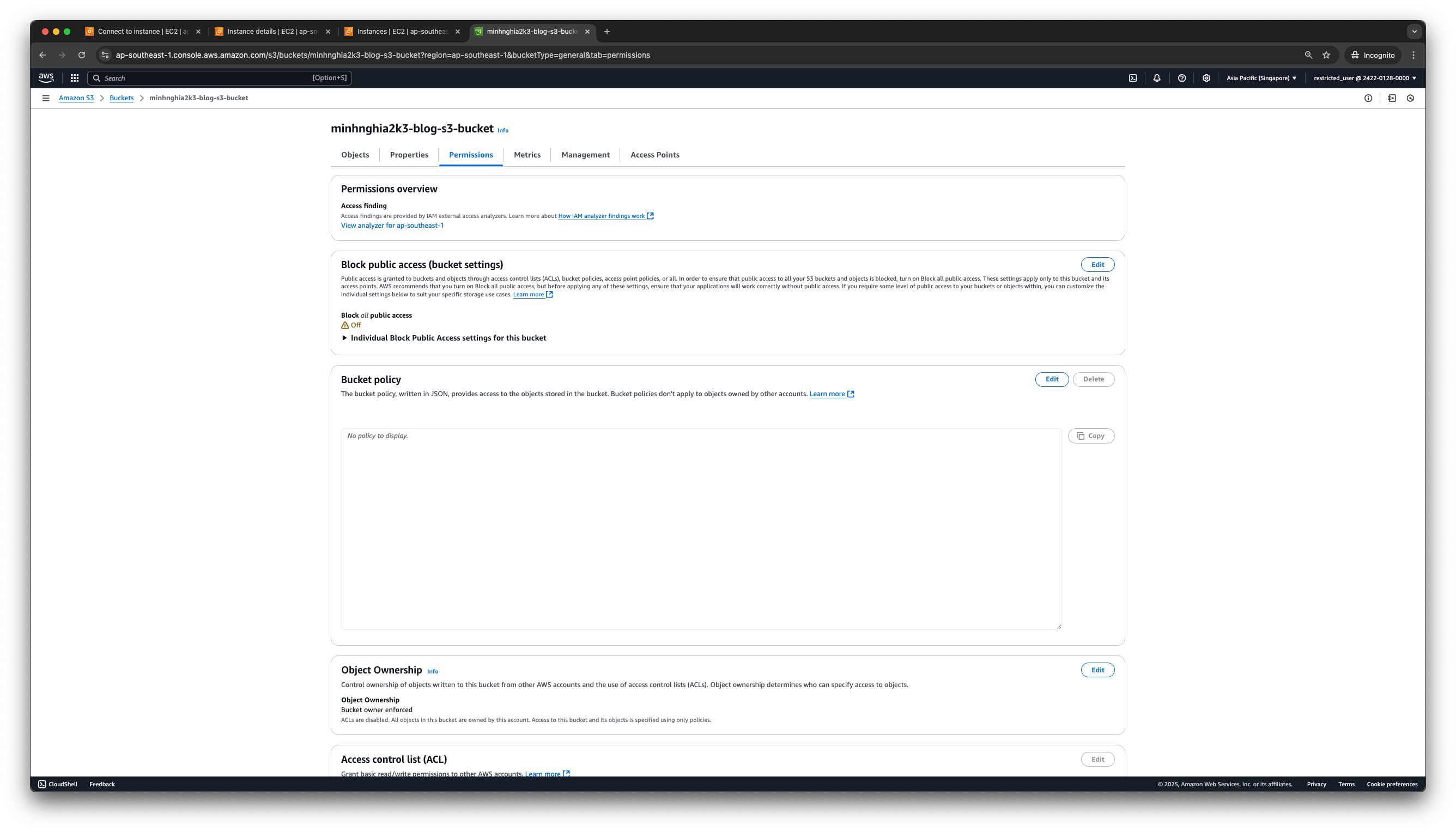The width and height of the screenshot is (1456, 832).
Task: Switch to the Properties tab
Action: click(409, 154)
